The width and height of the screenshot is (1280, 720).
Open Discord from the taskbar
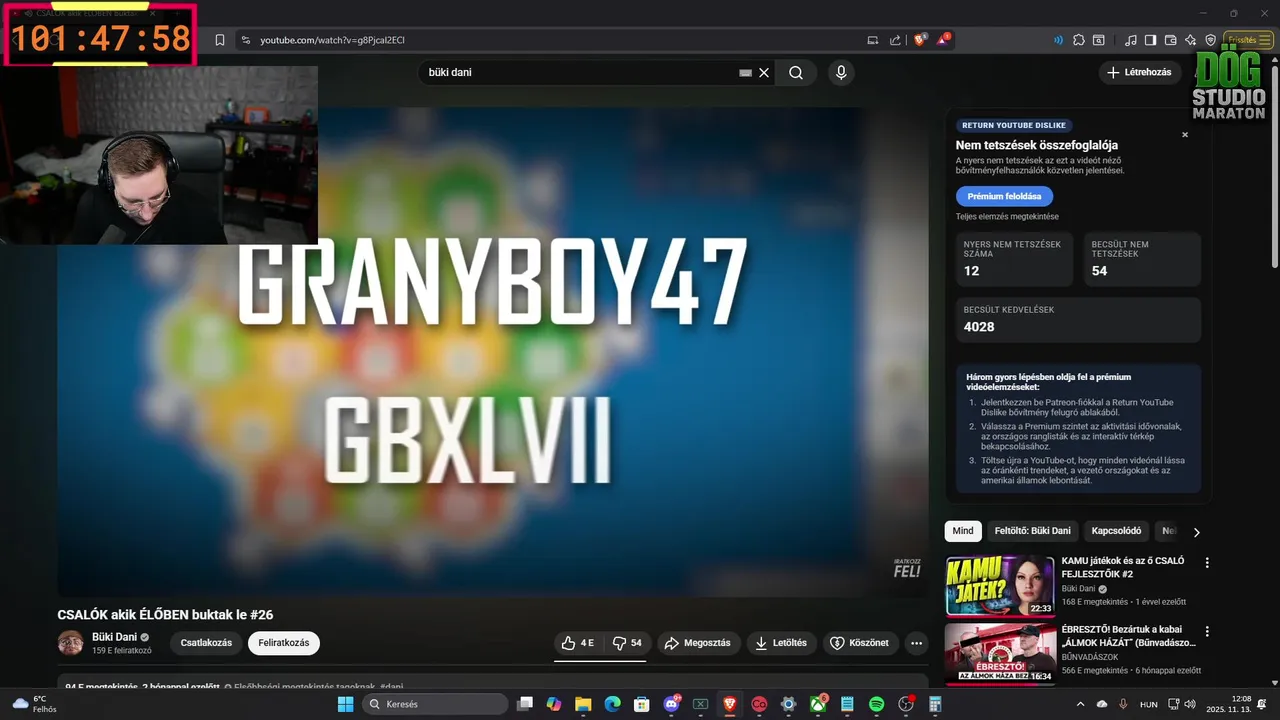[x=671, y=704]
